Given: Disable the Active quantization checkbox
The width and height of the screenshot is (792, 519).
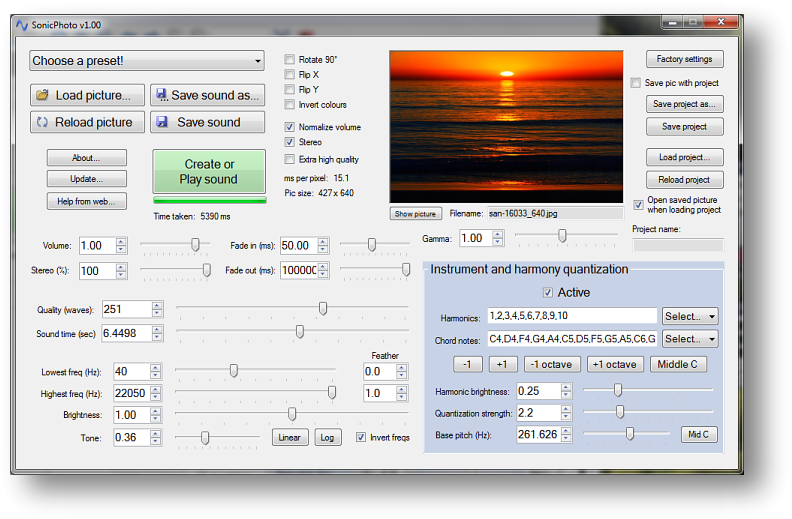Looking at the screenshot, I should 547,293.
